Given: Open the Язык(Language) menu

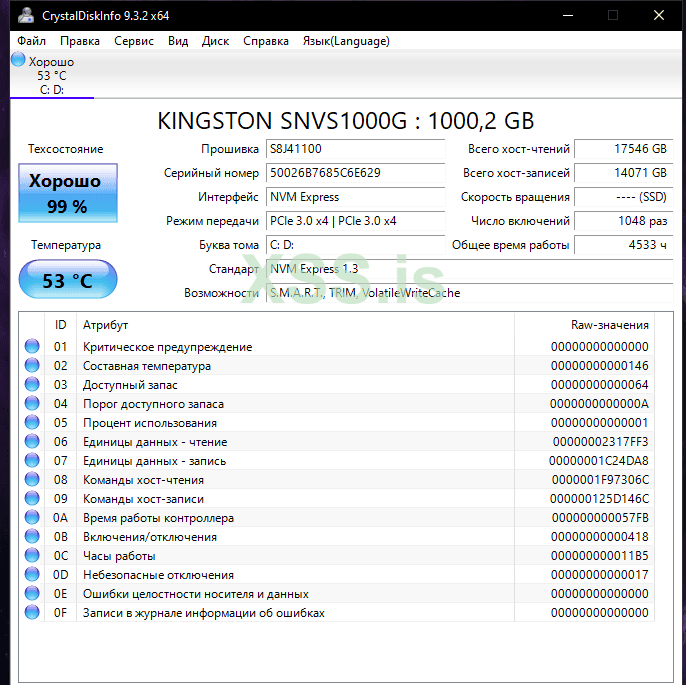Looking at the screenshot, I should [x=345, y=41].
